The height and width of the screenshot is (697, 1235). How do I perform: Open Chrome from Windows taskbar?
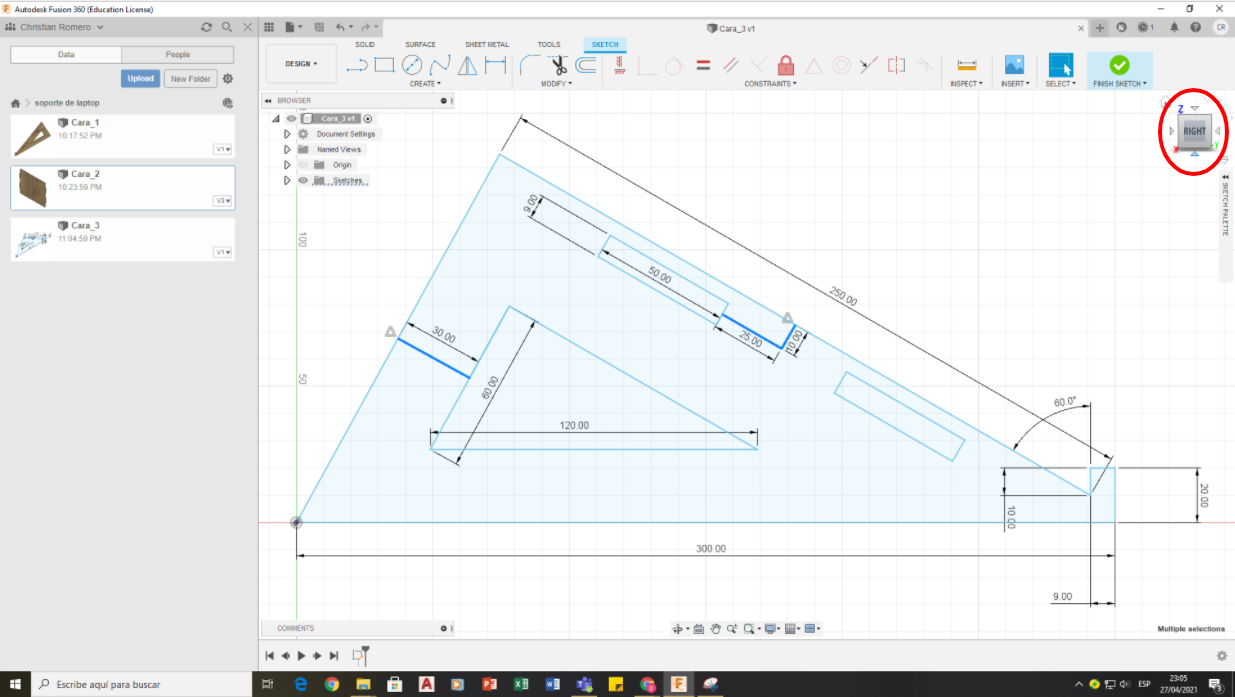332,684
